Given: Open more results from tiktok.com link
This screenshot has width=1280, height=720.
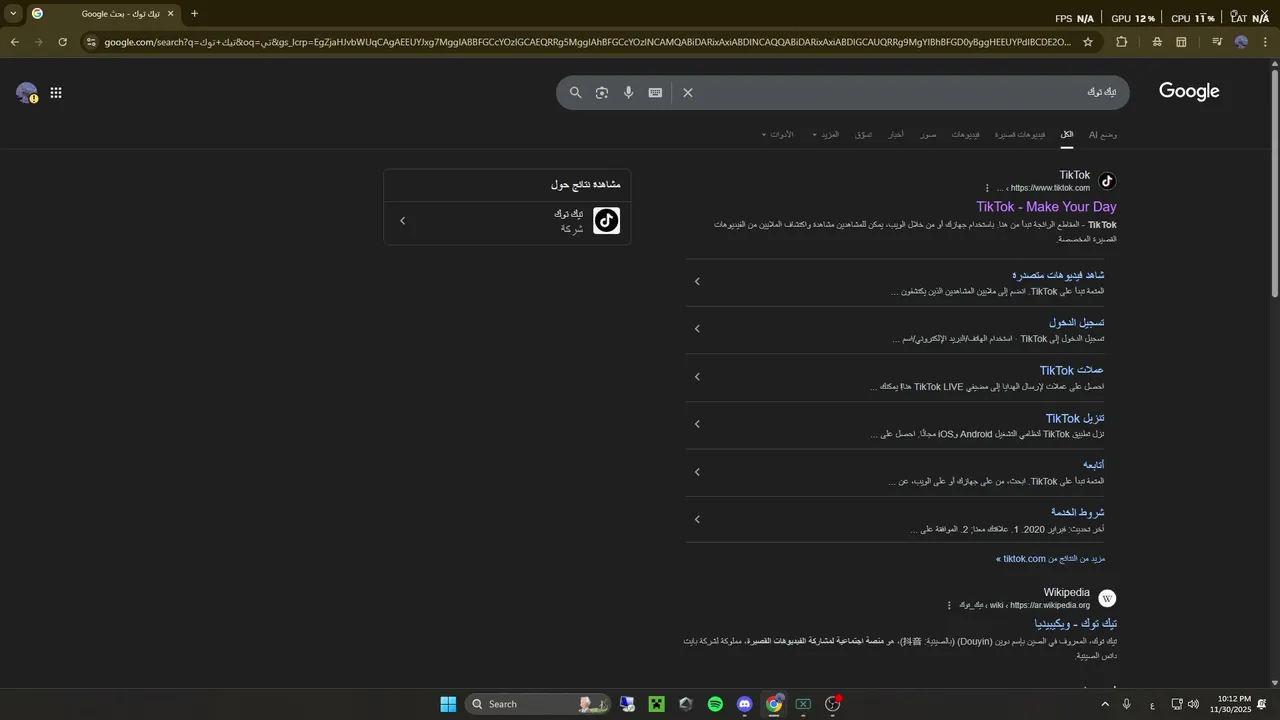Looking at the screenshot, I should coord(1050,559).
